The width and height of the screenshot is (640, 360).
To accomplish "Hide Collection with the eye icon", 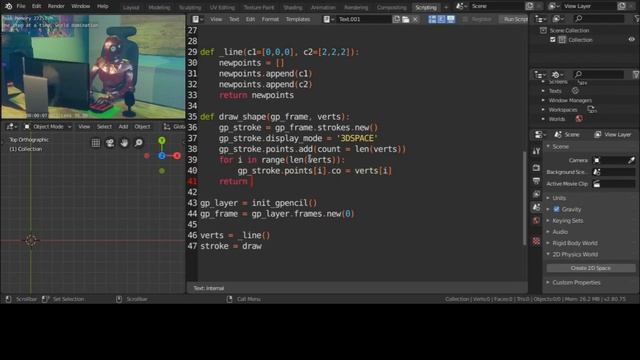I will (x=631, y=40).
